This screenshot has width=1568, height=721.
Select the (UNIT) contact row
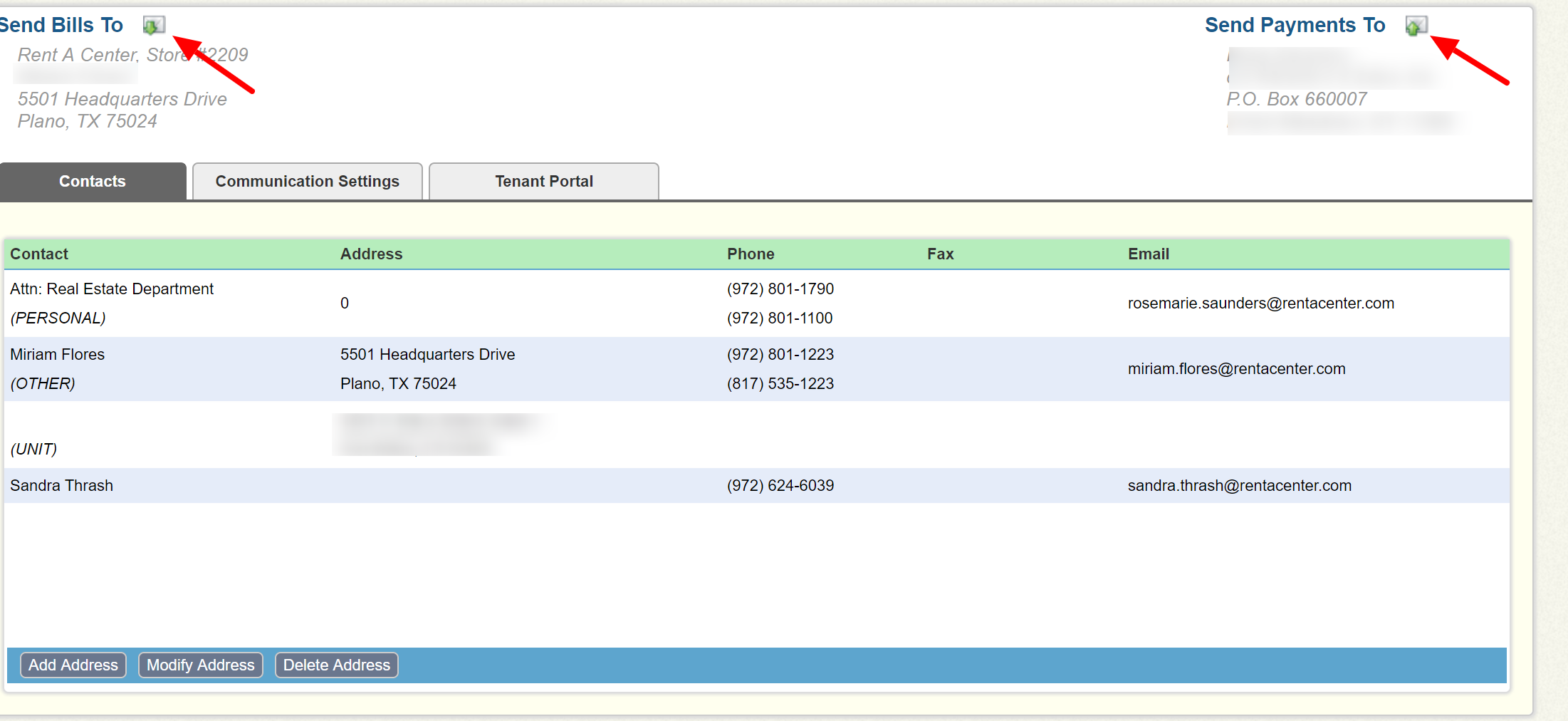coord(756,435)
